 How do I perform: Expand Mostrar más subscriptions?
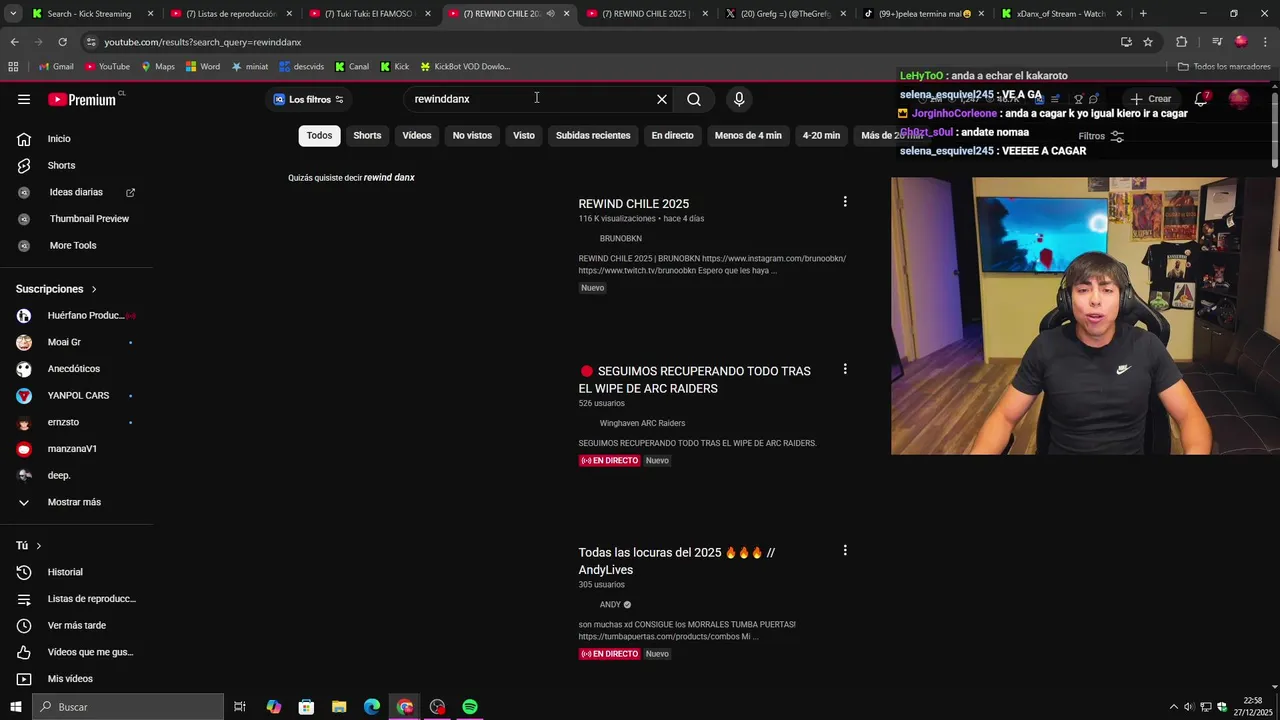tap(76, 502)
